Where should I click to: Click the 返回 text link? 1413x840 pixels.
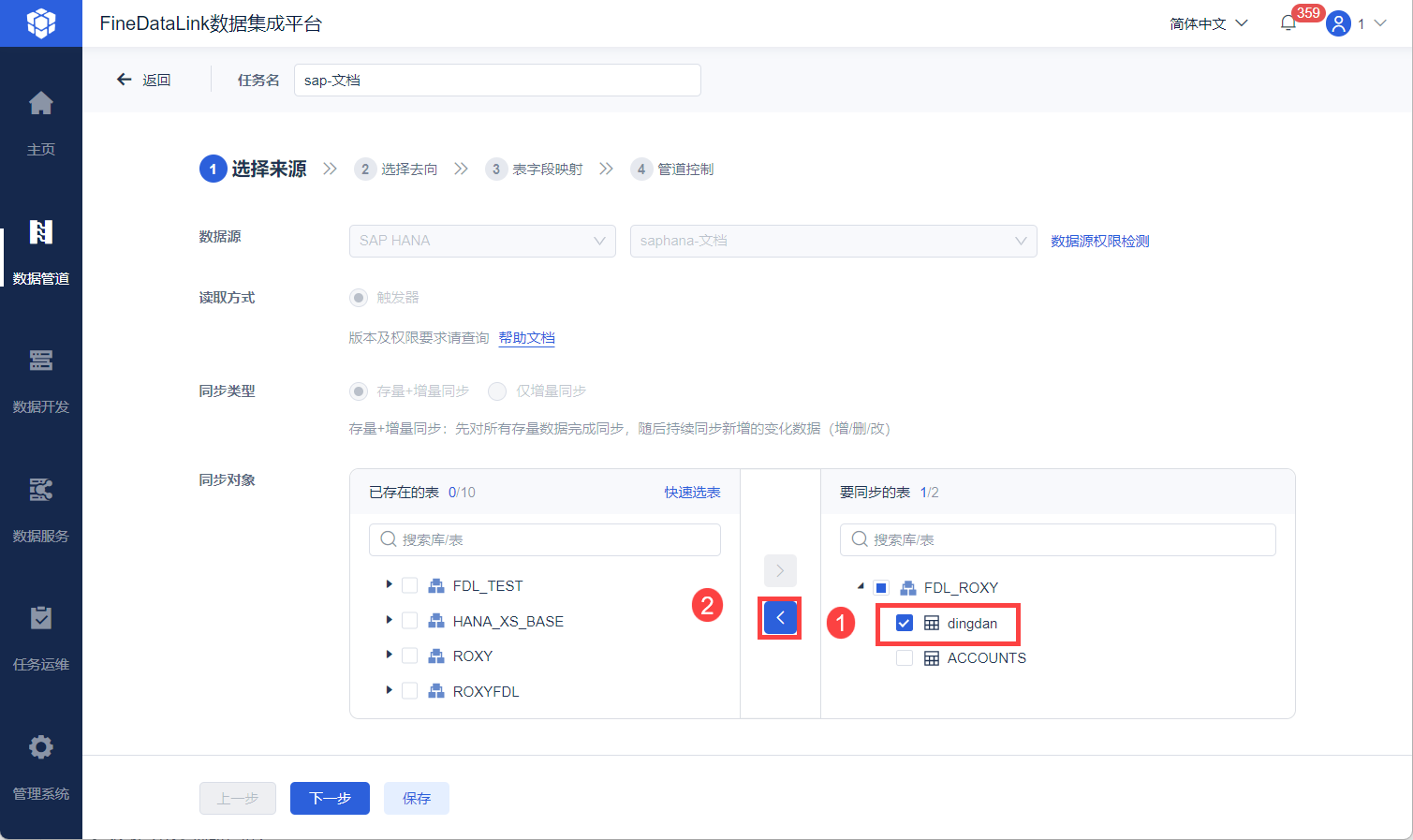point(156,80)
